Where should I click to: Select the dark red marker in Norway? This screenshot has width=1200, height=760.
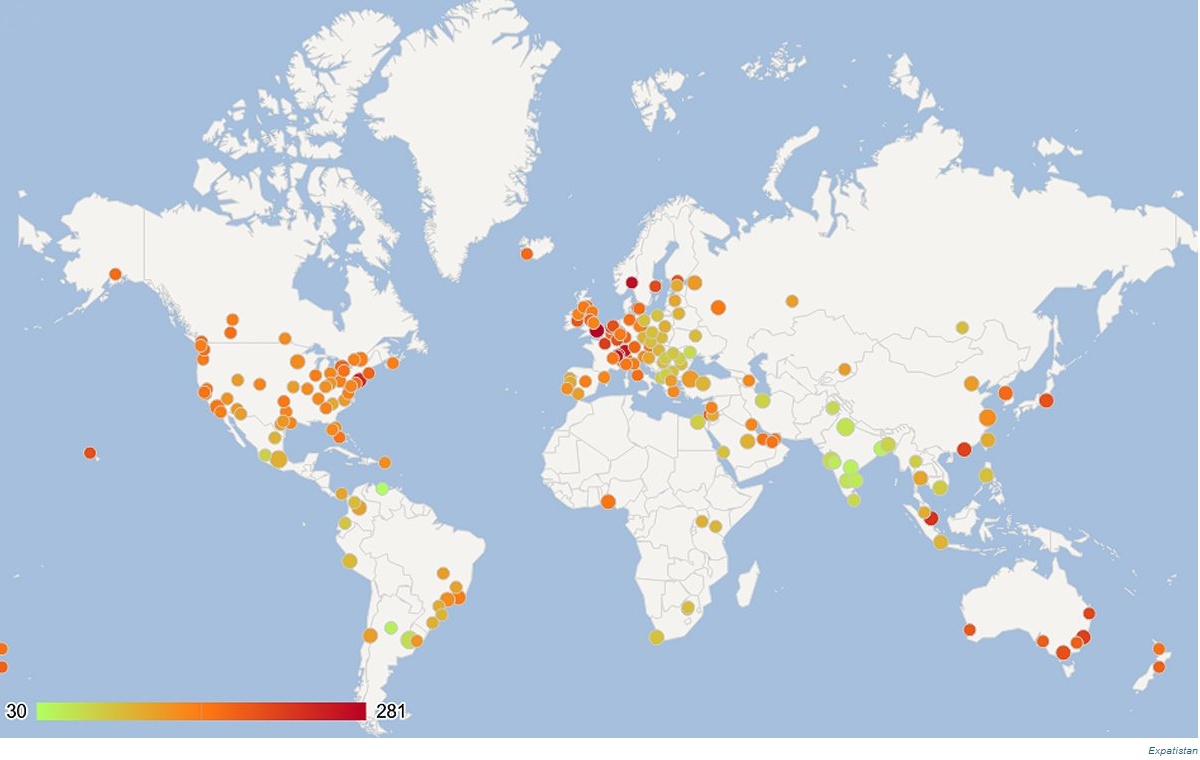pos(631,283)
